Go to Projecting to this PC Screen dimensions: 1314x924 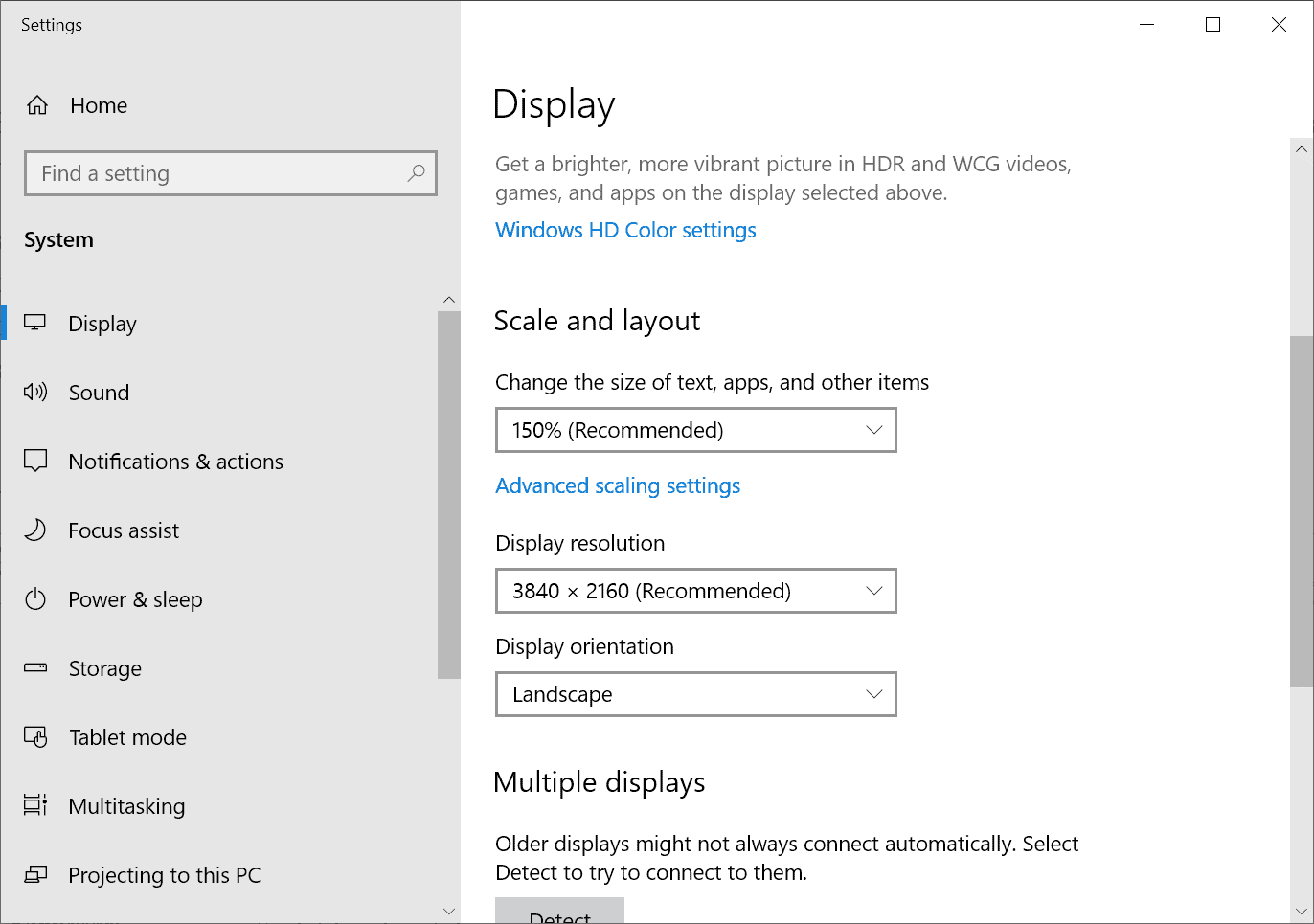tap(164, 875)
